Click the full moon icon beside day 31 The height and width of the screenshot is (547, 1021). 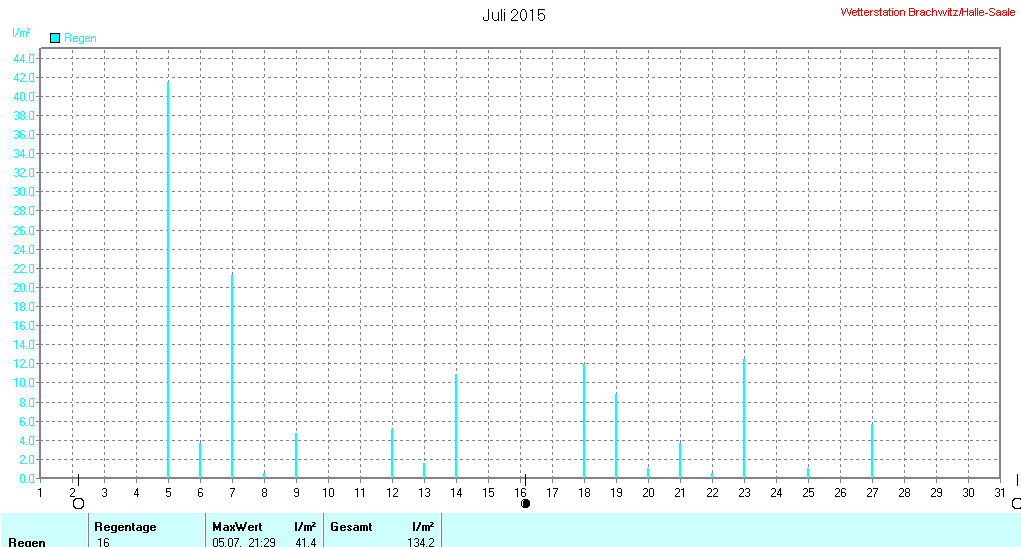(x=1016, y=503)
